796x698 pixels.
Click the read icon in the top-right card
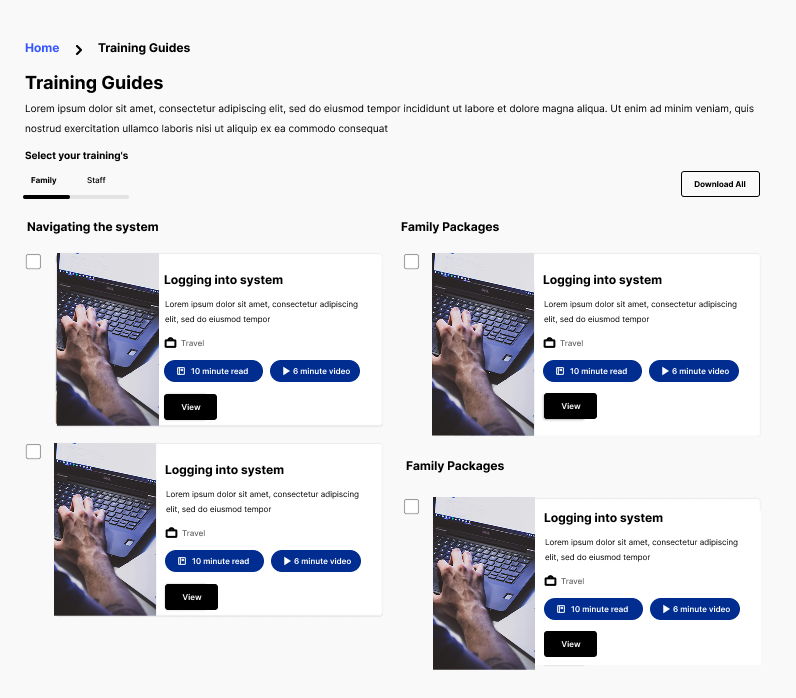[x=560, y=371]
